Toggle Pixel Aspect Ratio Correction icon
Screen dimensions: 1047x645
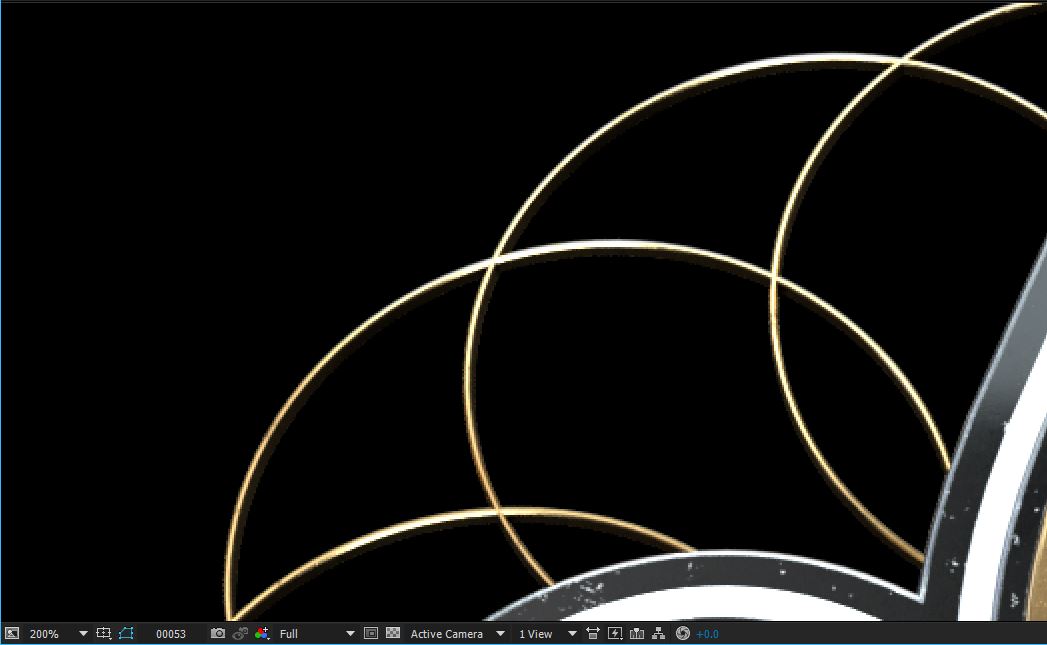click(592, 633)
